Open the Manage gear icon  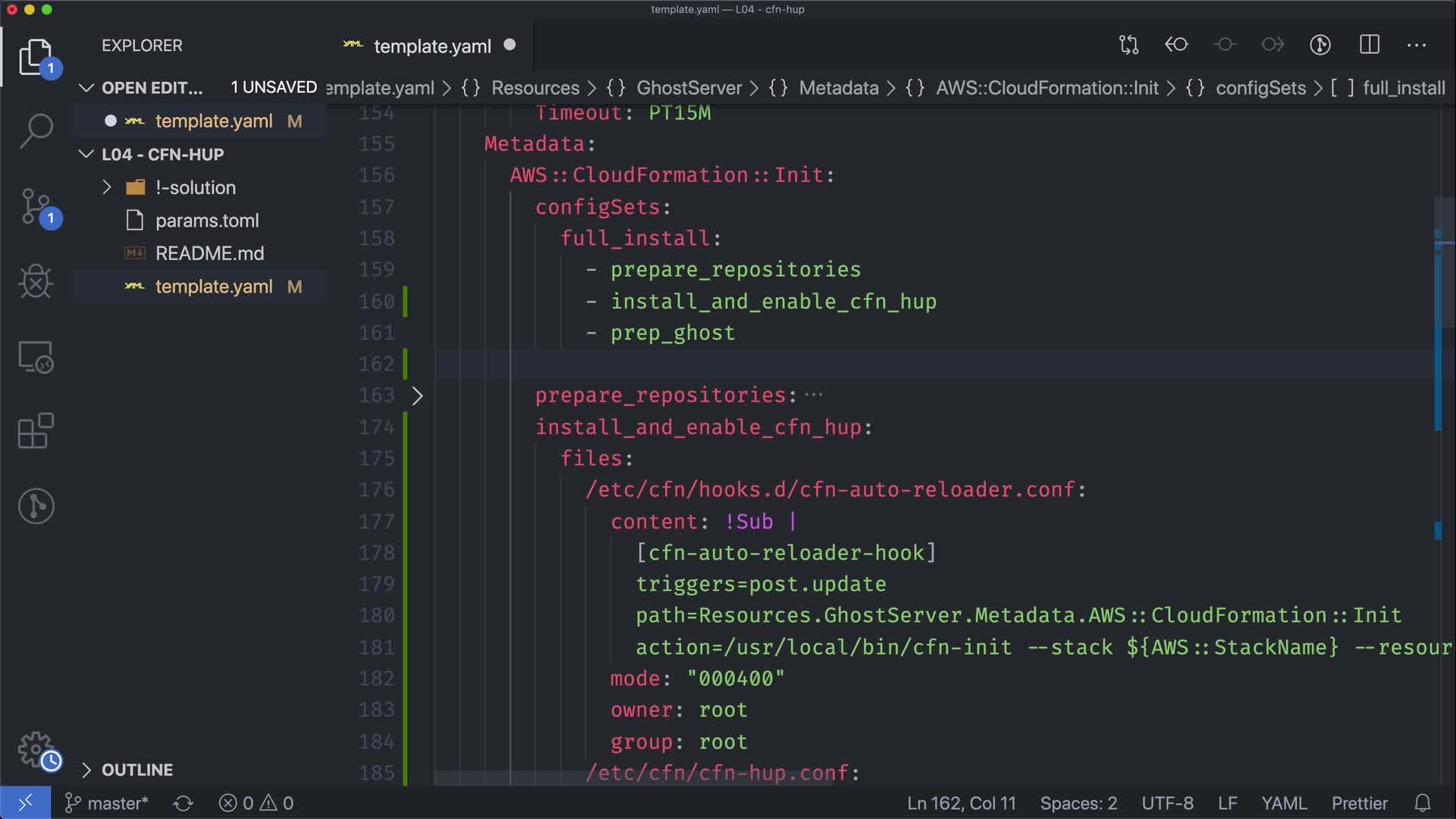36,749
